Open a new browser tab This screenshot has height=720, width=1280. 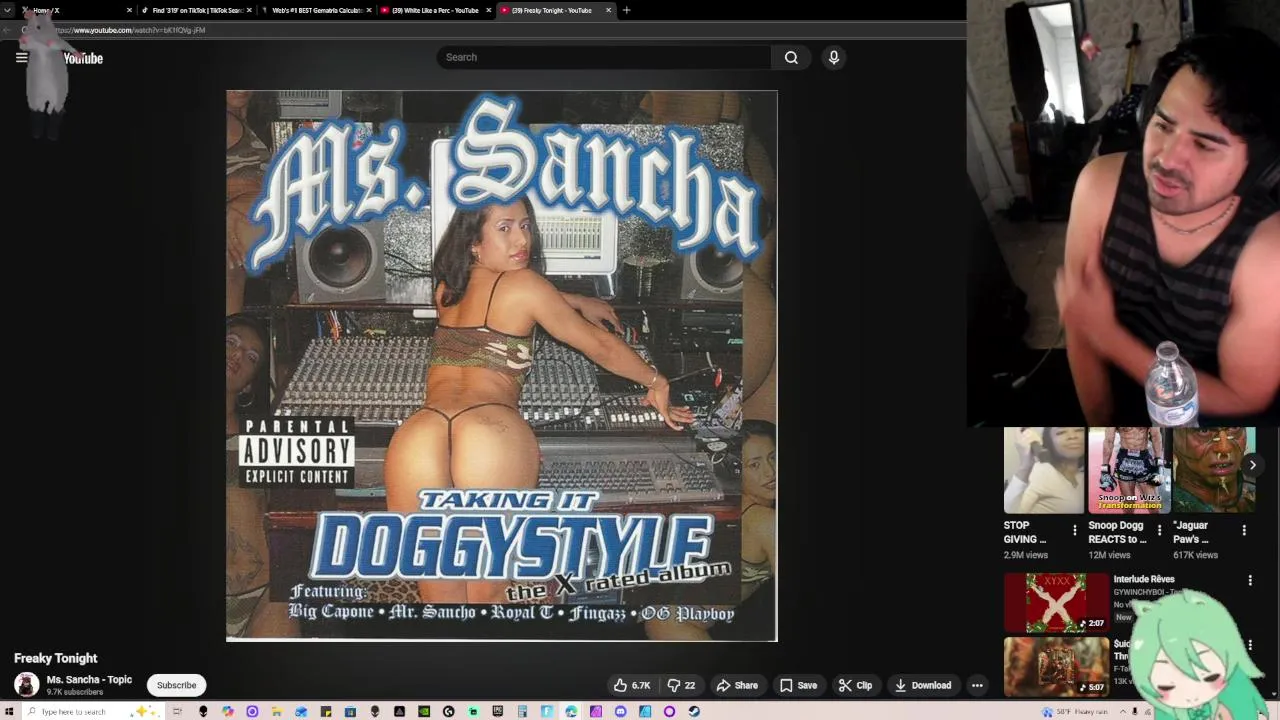pos(627,10)
